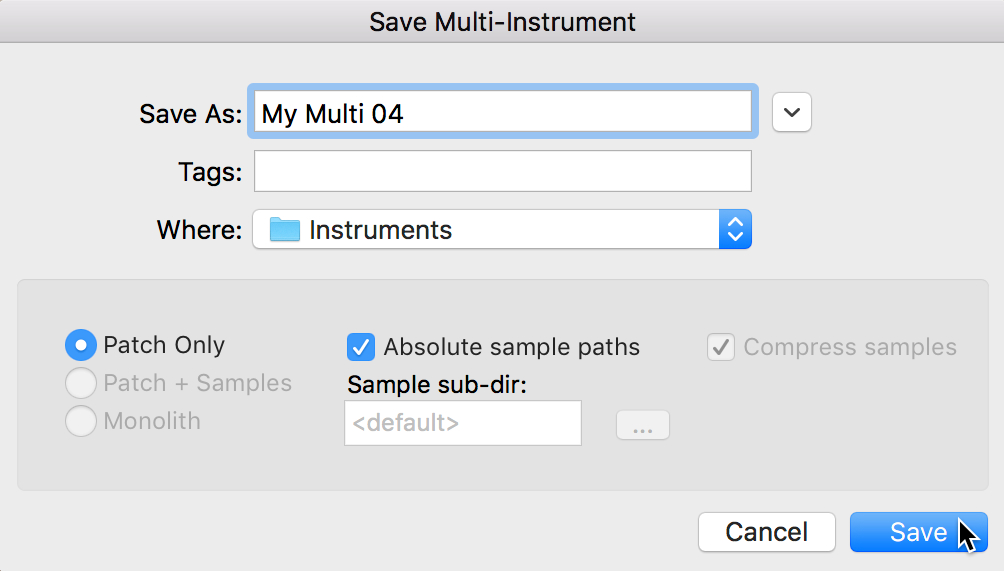
Task: Click the Save Multi-Instrument title bar
Action: point(502,22)
